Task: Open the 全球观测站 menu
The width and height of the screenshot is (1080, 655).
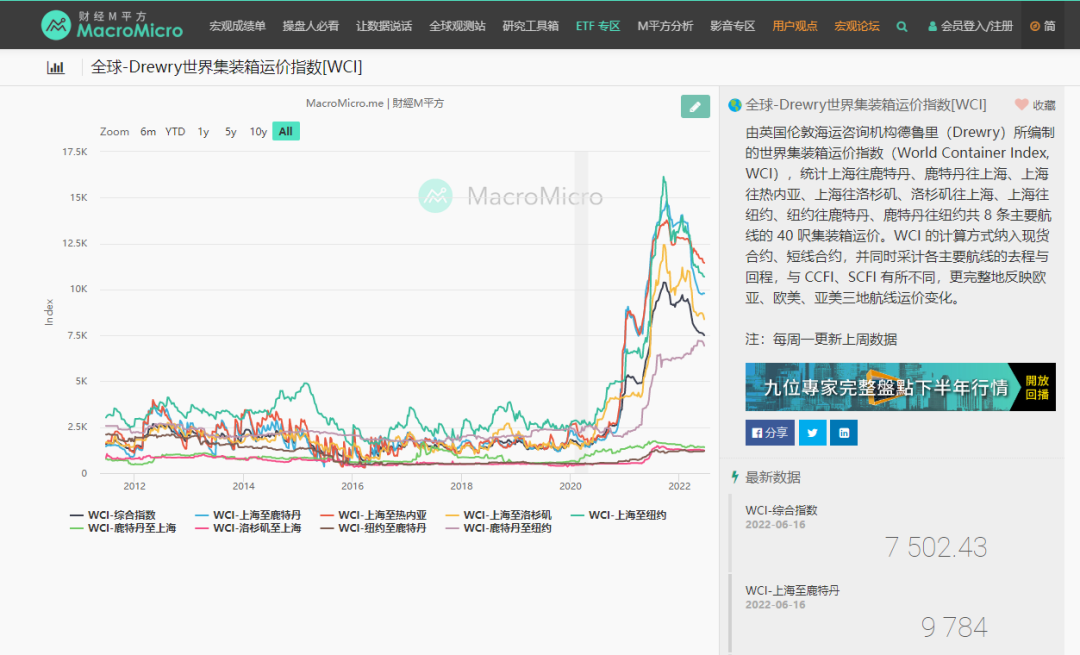Action: pyautogui.click(x=457, y=26)
